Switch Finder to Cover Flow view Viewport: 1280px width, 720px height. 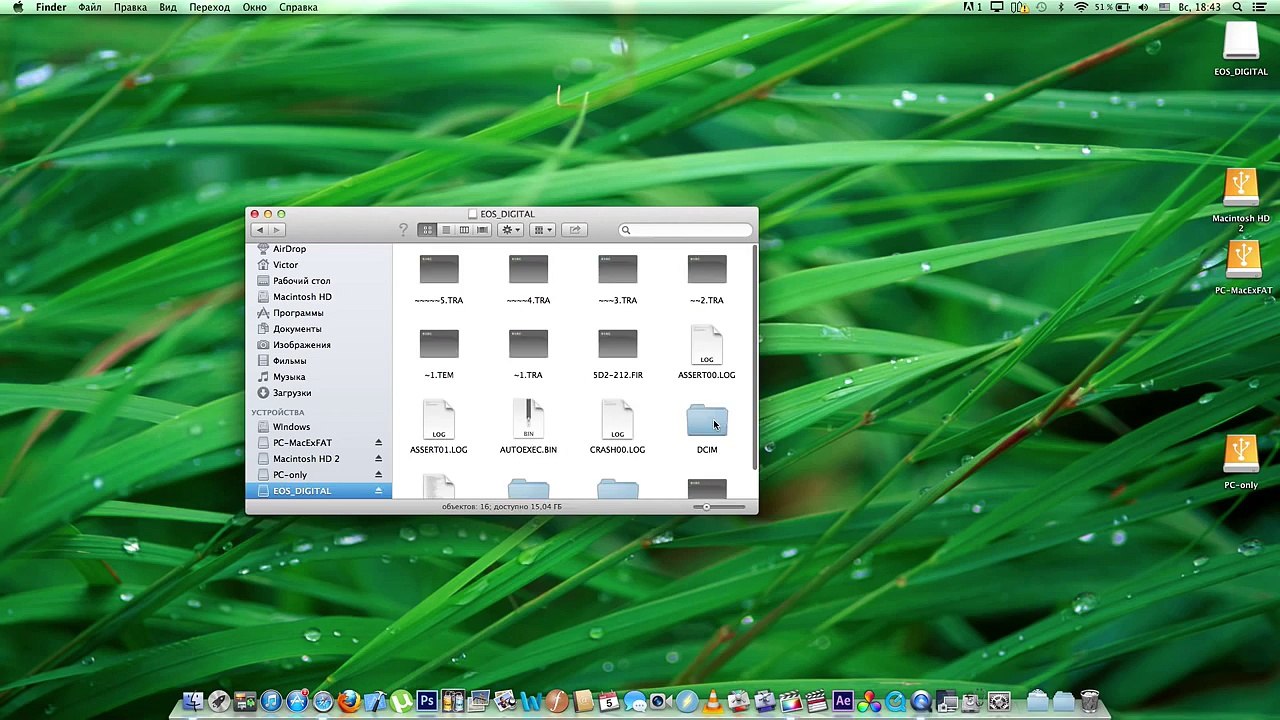tap(482, 230)
